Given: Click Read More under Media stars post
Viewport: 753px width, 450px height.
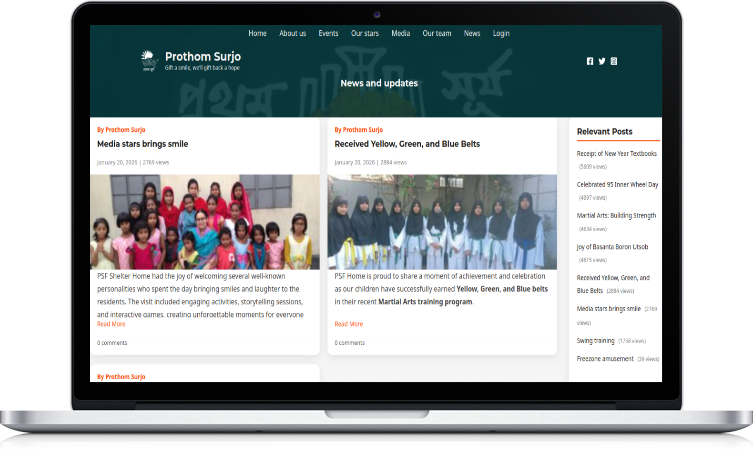Looking at the screenshot, I should coord(111,324).
